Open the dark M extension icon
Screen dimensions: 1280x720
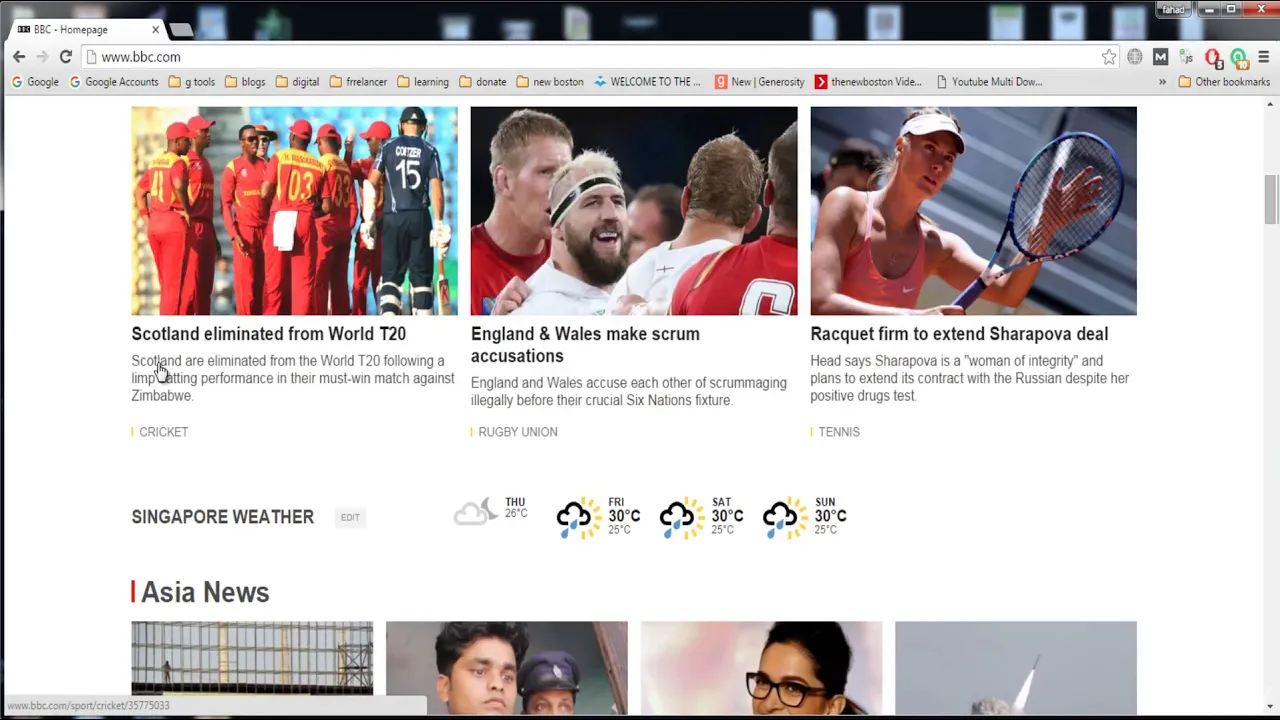(x=1160, y=57)
